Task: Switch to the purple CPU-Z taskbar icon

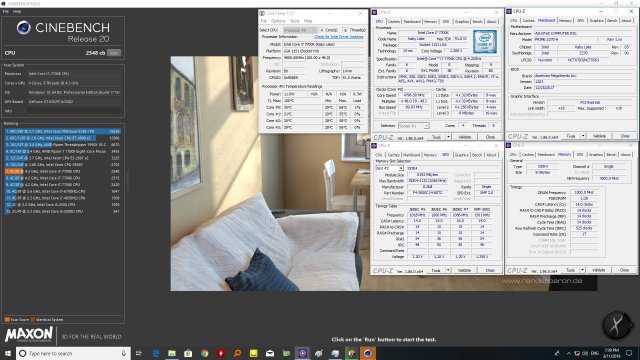Action: [302, 353]
